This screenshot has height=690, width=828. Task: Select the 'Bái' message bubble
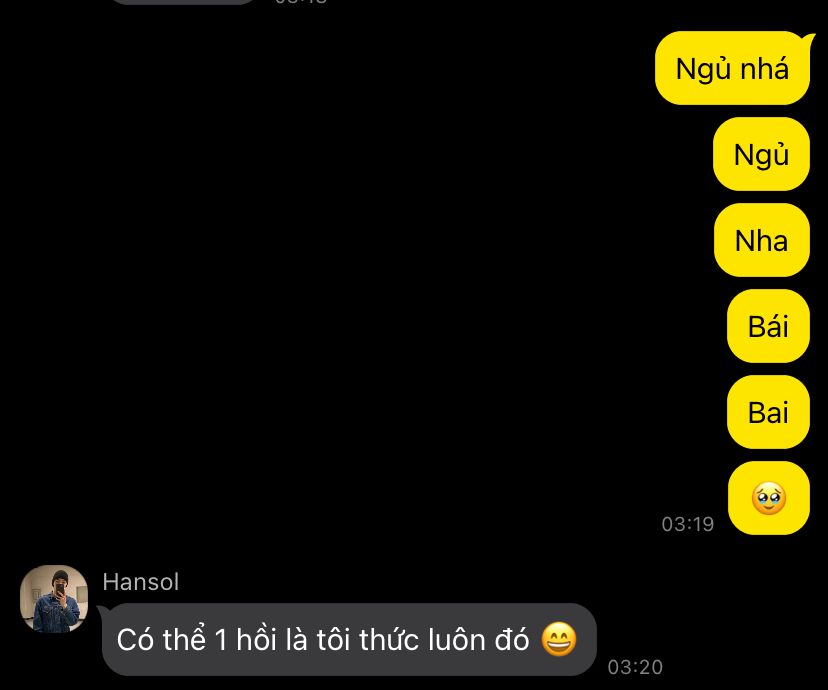(768, 326)
